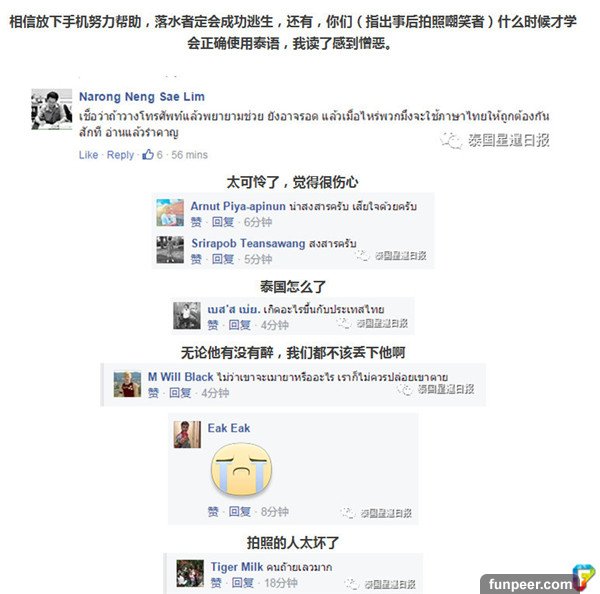Image resolution: width=600 pixels, height=594 pixels.
Task: Click Like under Narong's comment
Action: point(88,155)
